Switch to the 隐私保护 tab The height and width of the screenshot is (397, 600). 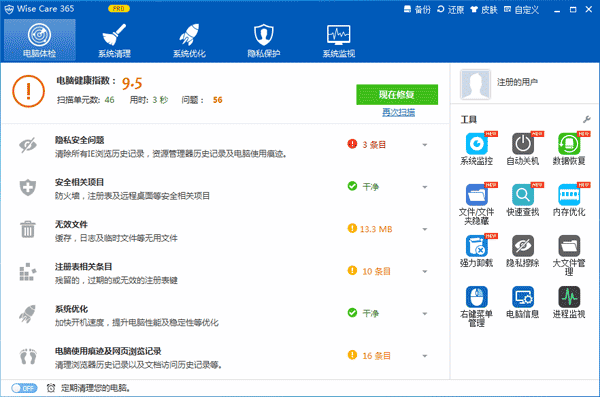click(264, 40)
